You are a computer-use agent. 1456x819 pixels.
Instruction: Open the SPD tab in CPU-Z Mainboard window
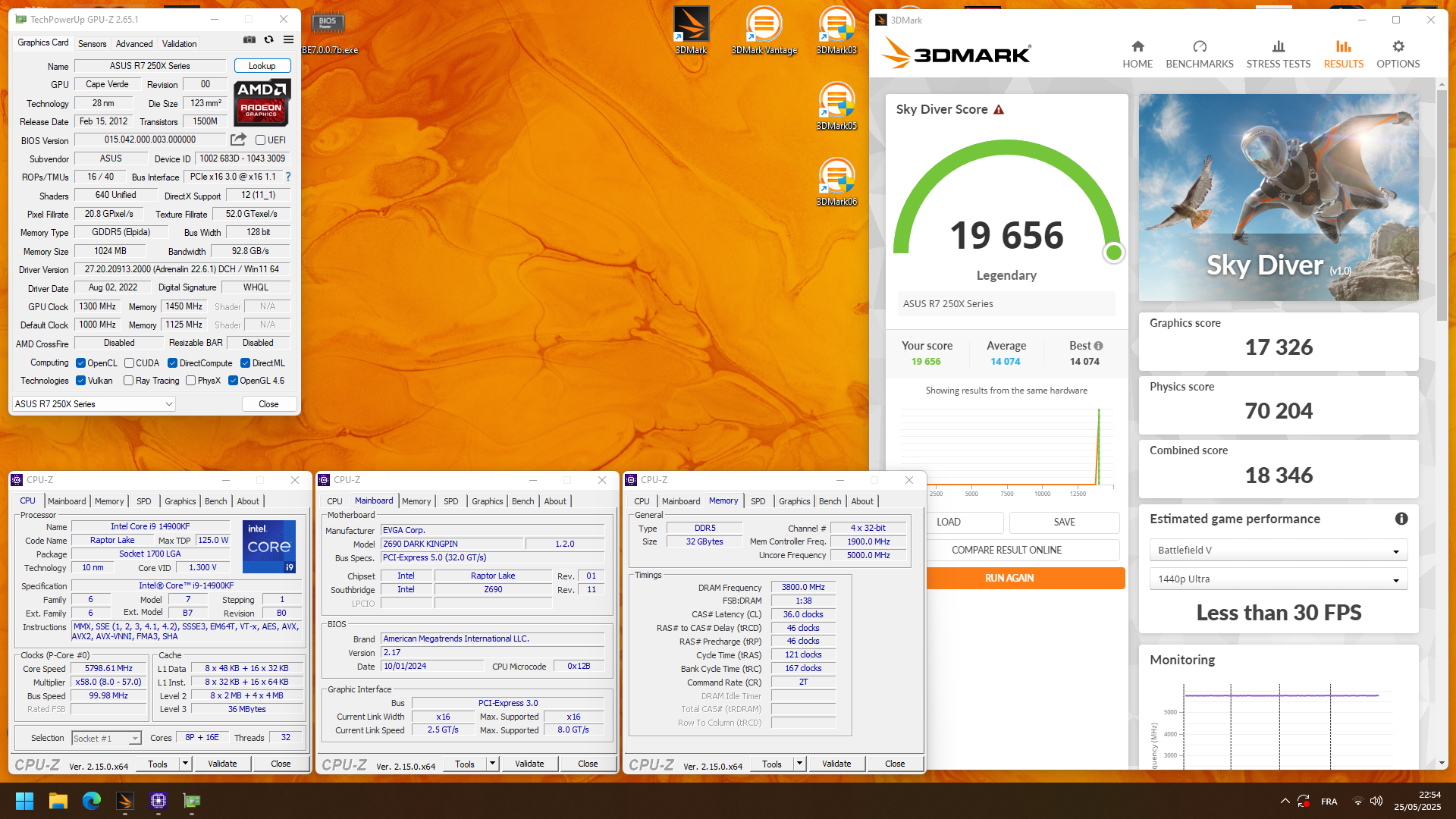coord(451,501)
